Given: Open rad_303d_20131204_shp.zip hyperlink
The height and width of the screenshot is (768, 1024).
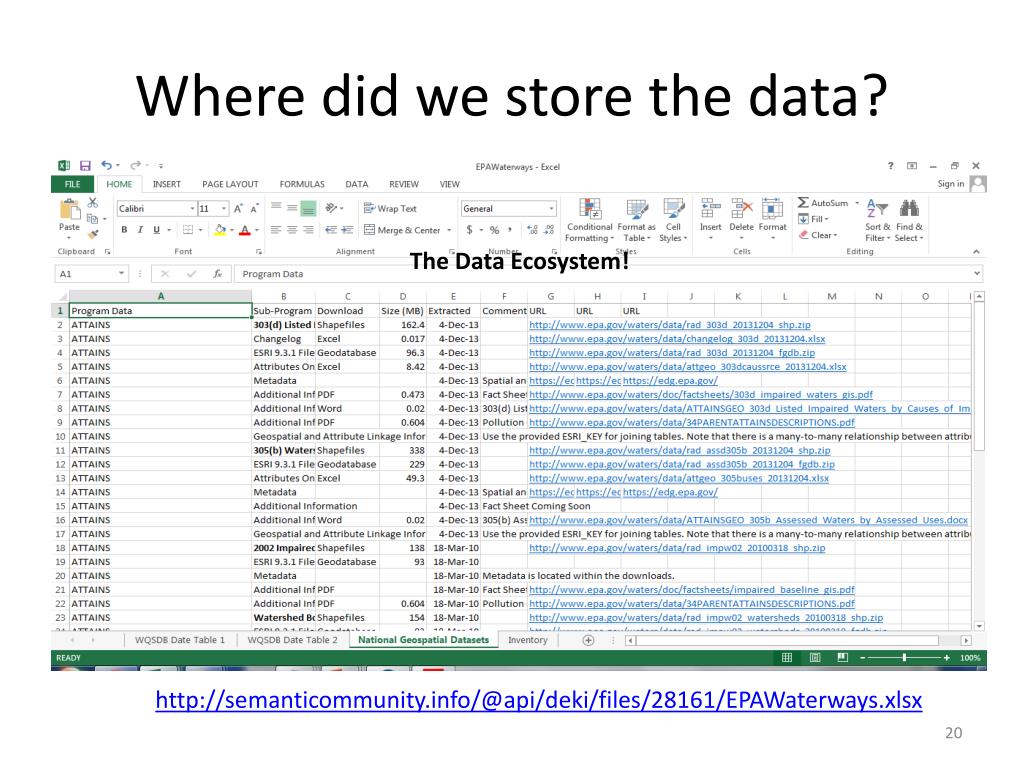Looking at the screenshot, I should pyautogui.click(x=670, y=325).
